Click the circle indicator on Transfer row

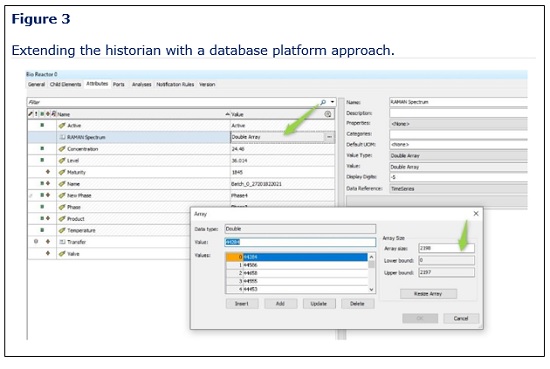tap(36, 241)
